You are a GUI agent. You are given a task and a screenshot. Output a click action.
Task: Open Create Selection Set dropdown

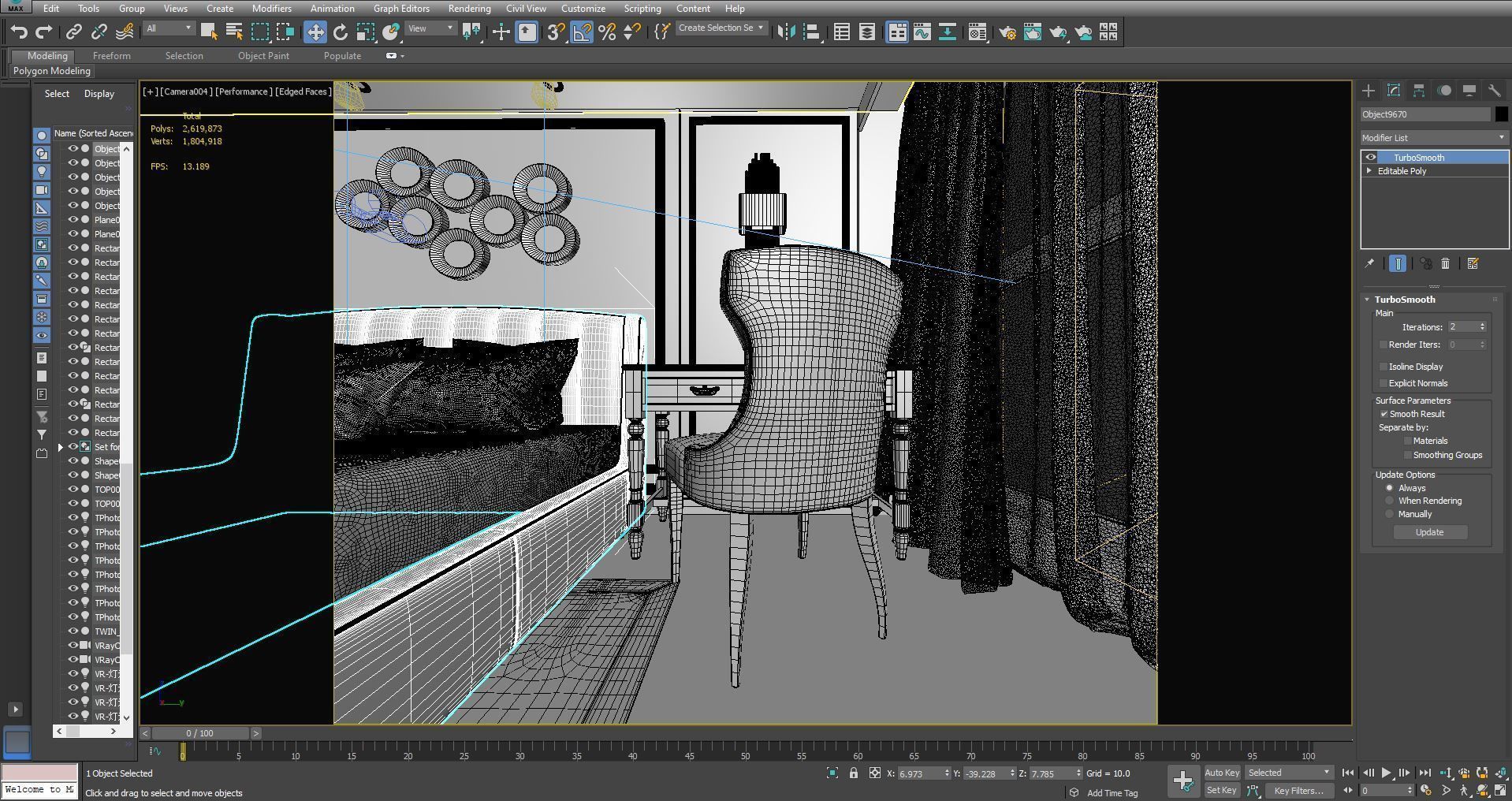[721, 28]
